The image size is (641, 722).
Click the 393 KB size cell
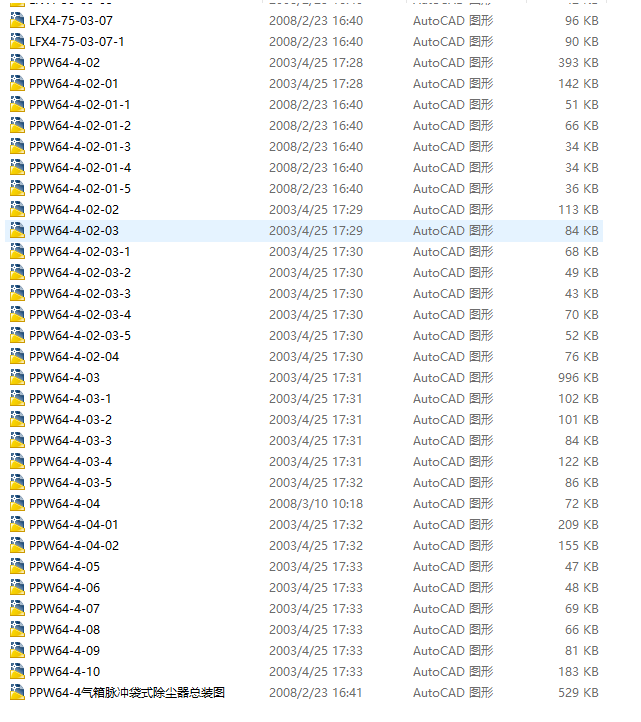(x=578, y=63)
